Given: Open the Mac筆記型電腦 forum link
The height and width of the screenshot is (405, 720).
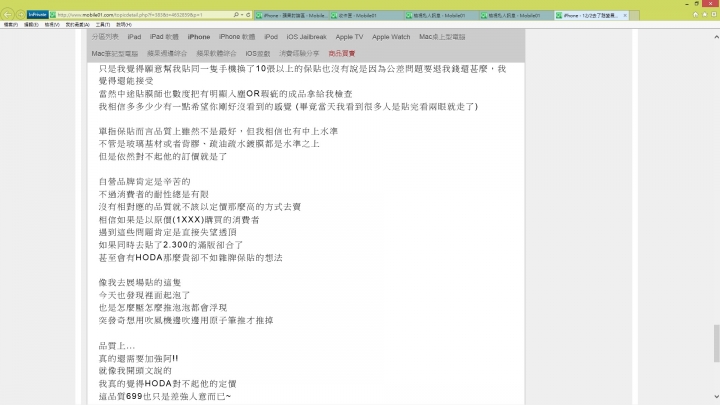Looking at the screenshot, I should (114, 54).
